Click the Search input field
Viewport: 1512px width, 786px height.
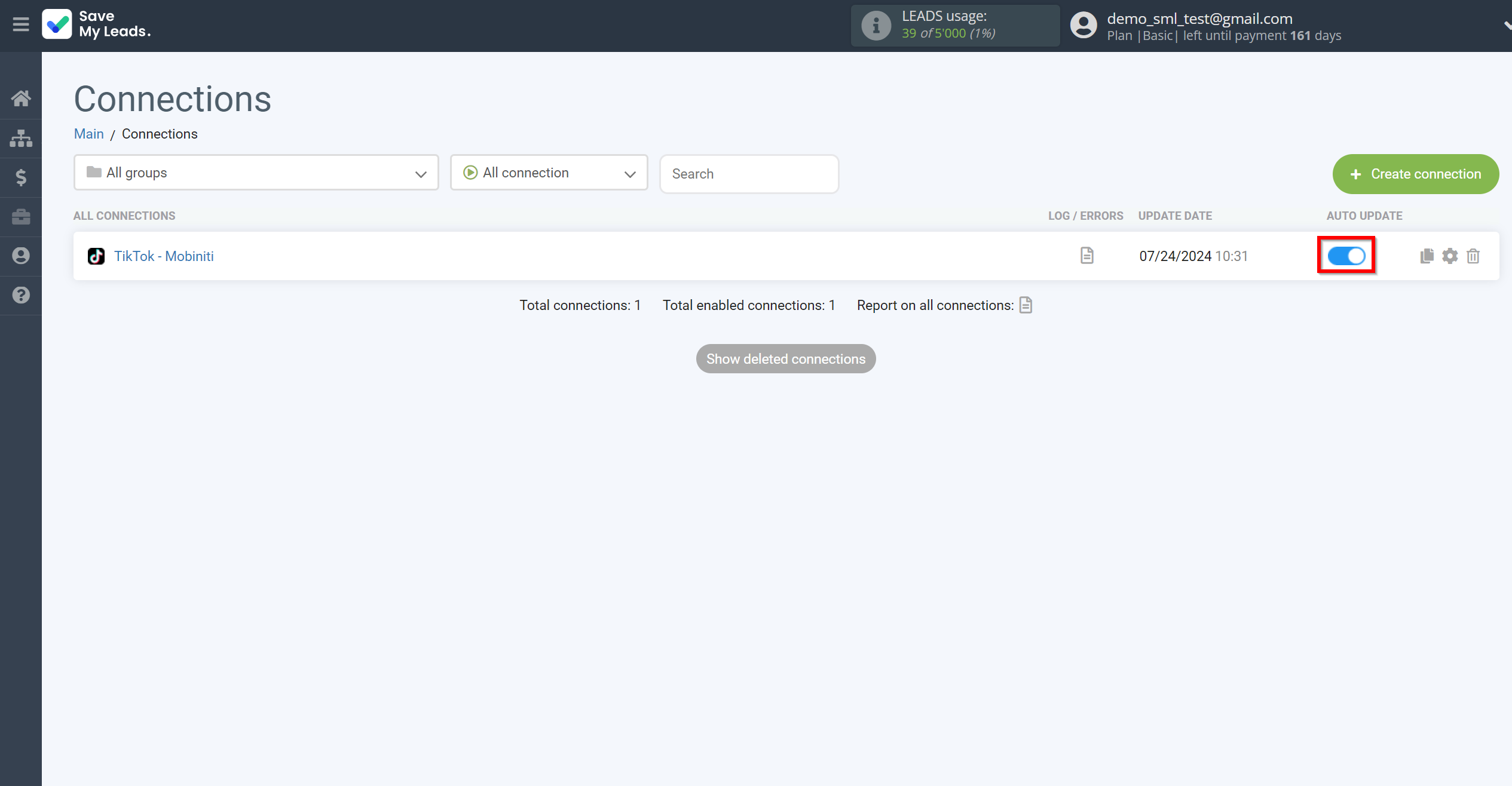tap(750, 173)
